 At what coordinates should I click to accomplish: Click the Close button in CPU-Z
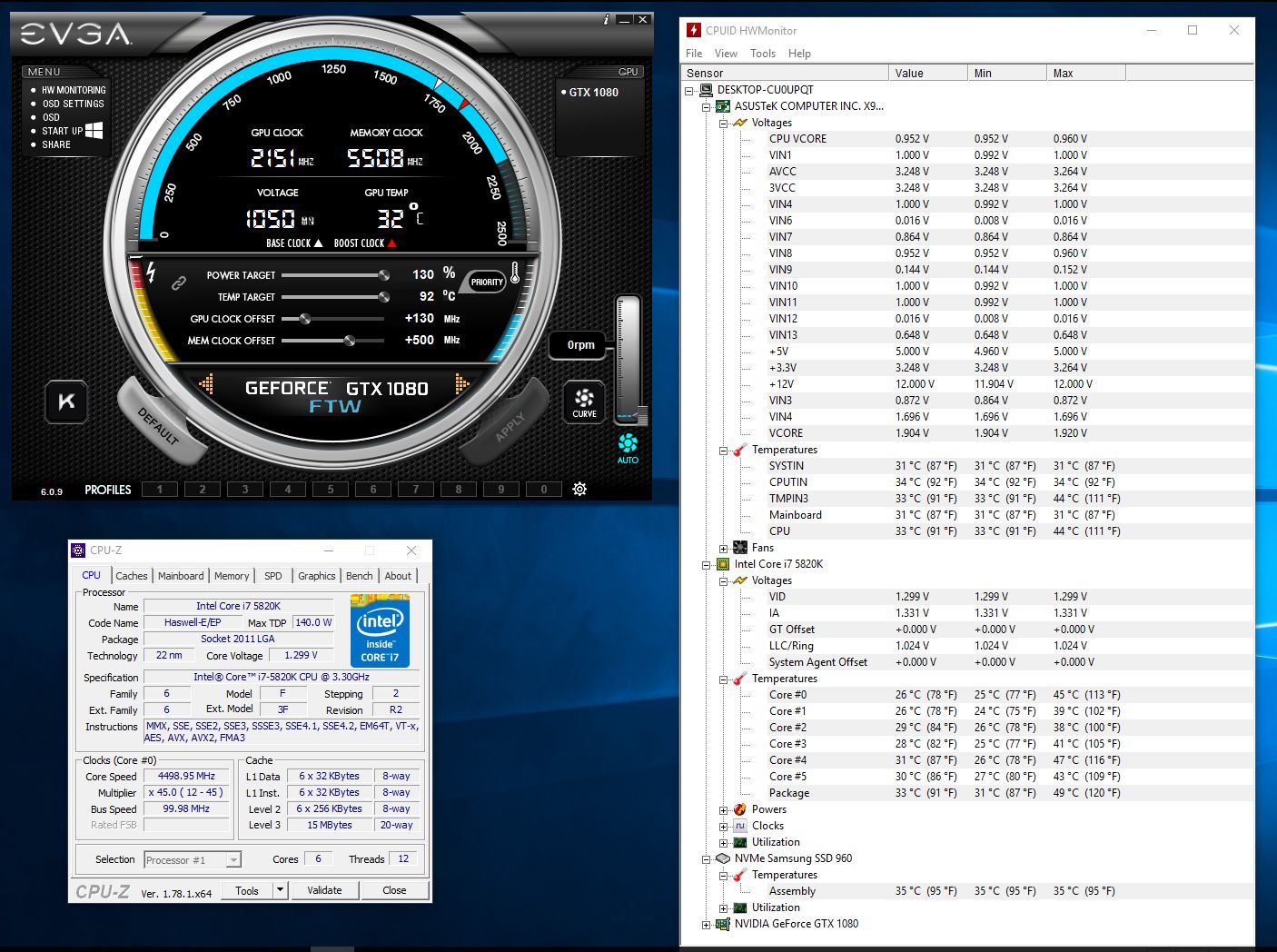(394, 890)
